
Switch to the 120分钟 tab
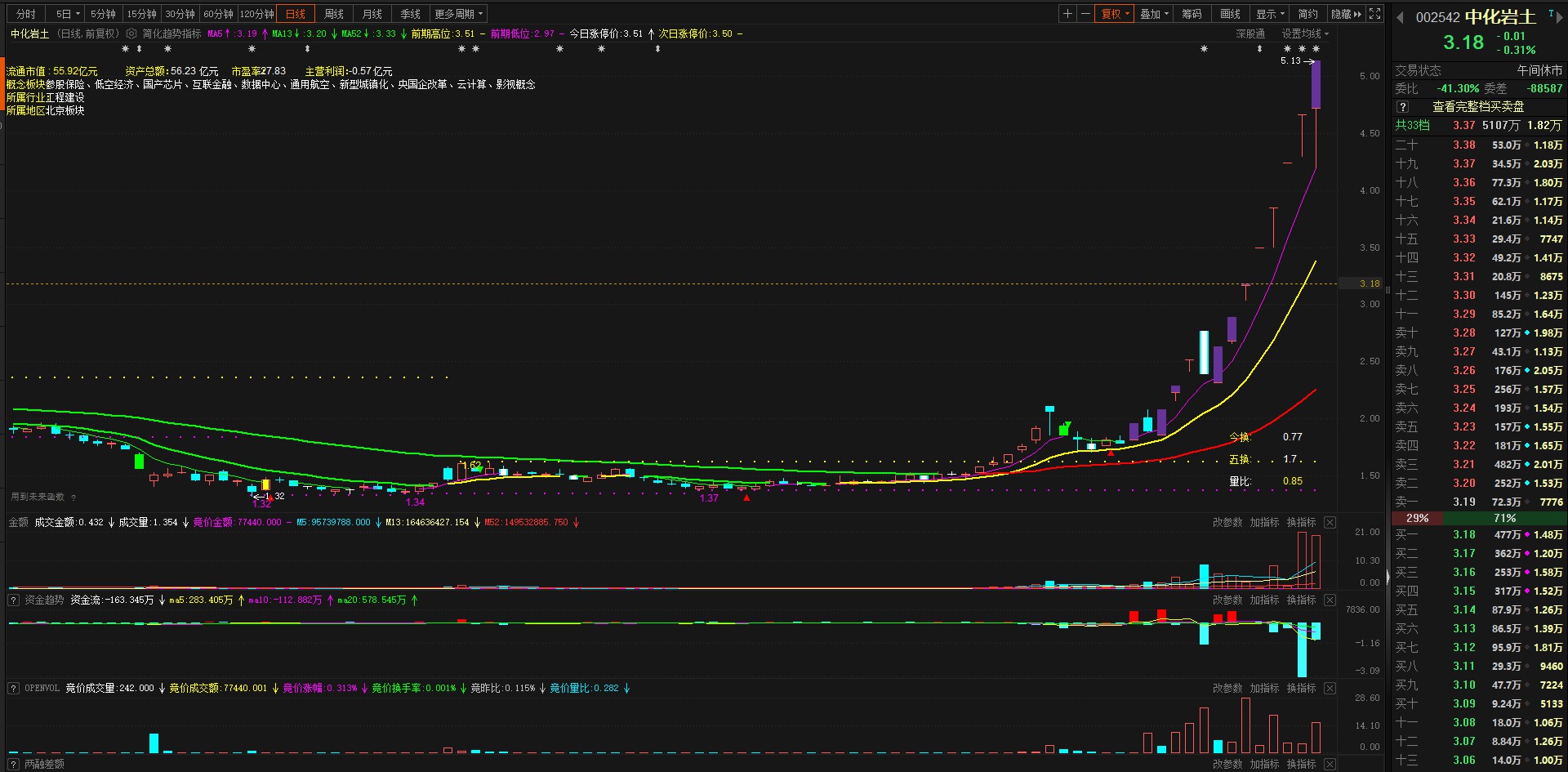coord(257,14)
